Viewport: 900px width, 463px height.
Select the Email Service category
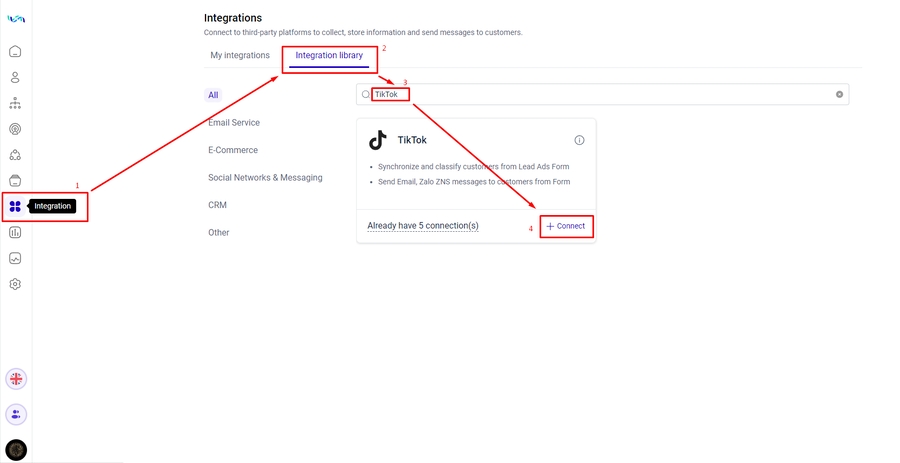point(234,123)
